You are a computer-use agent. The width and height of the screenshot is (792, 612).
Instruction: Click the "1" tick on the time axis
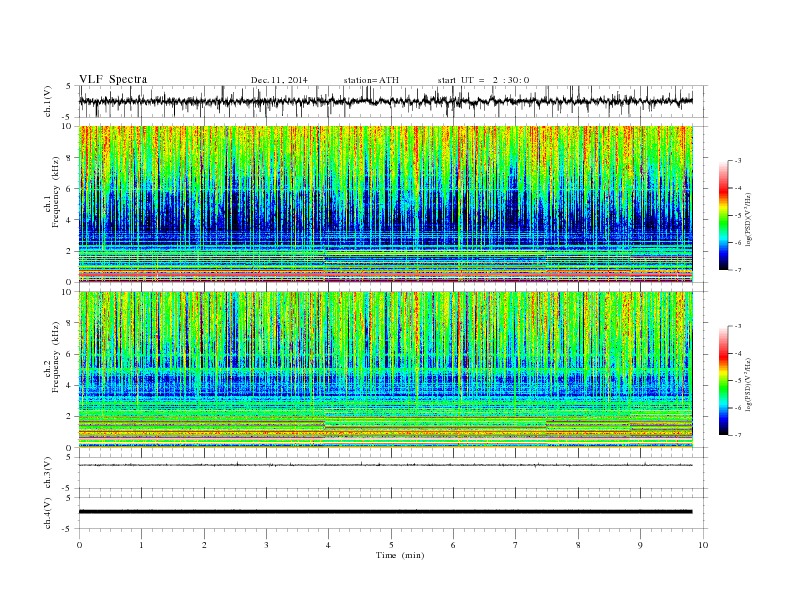point(141,545)
